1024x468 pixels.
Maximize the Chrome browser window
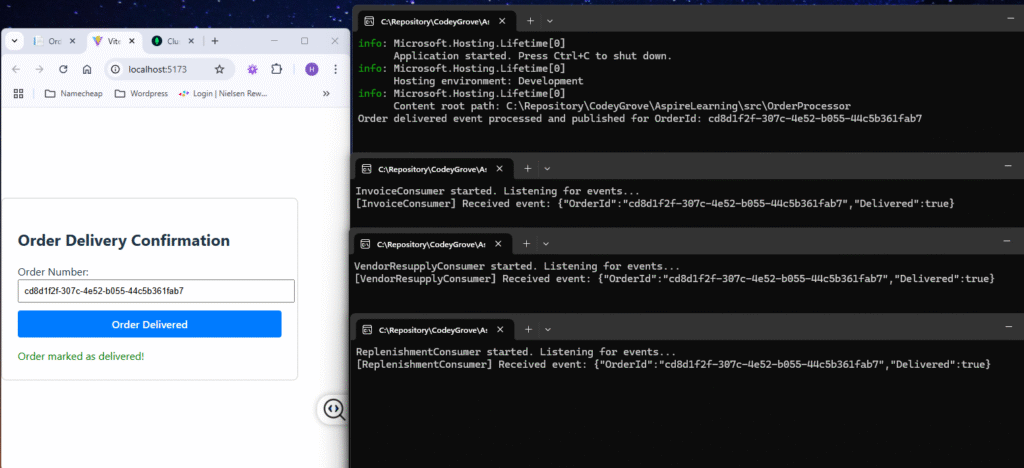(304, 41)
